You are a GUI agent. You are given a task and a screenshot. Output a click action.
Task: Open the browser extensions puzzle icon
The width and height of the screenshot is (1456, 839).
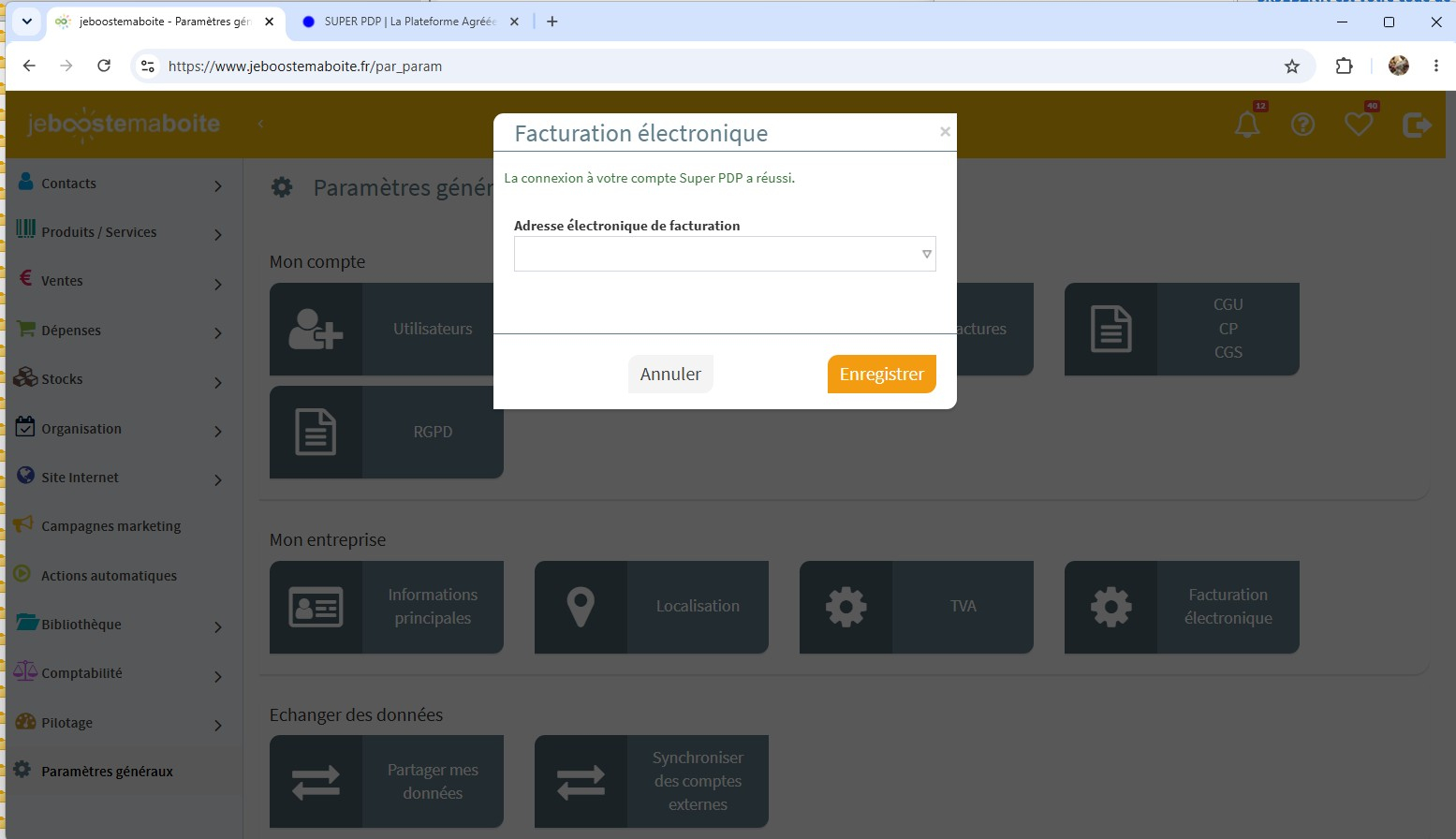coord(1344,66)
